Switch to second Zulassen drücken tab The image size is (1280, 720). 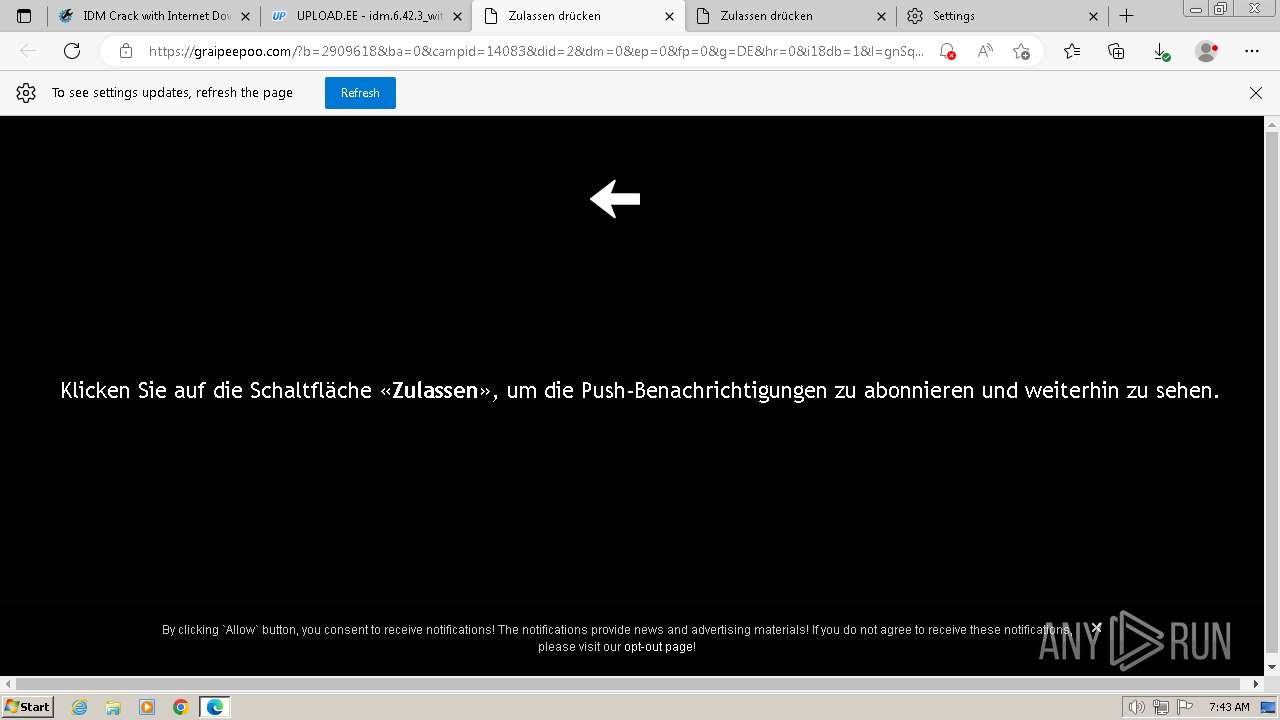[x=791, y=16]
